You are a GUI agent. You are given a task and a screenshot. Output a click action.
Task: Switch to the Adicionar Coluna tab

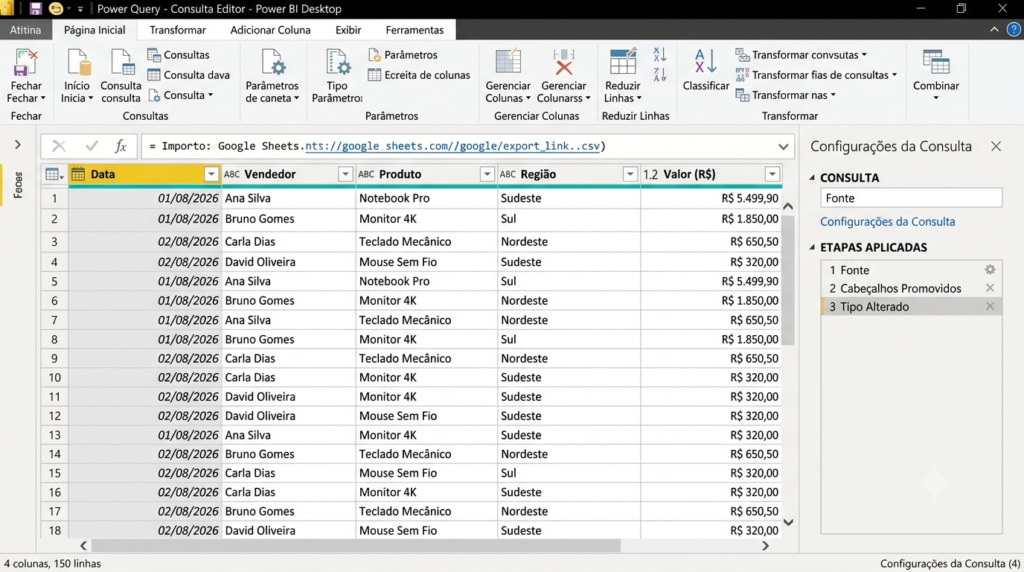coord(270,30)
